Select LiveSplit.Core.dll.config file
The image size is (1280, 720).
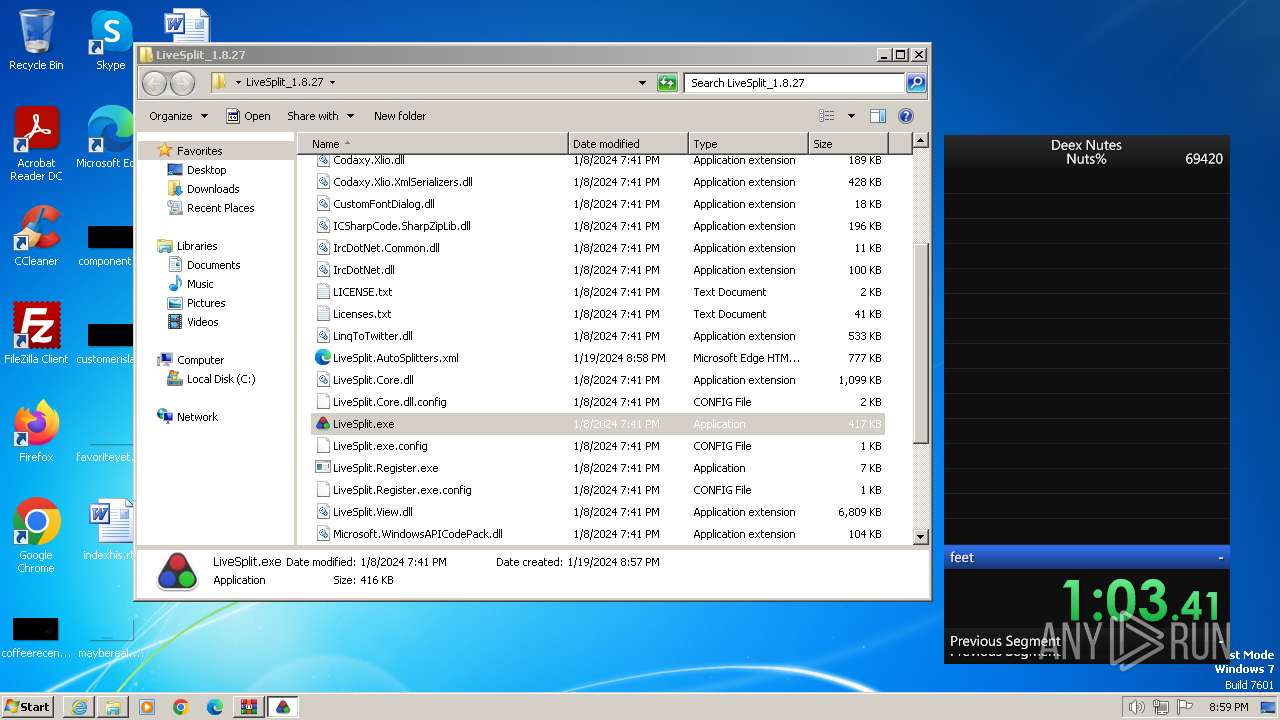tap(389, 402)
